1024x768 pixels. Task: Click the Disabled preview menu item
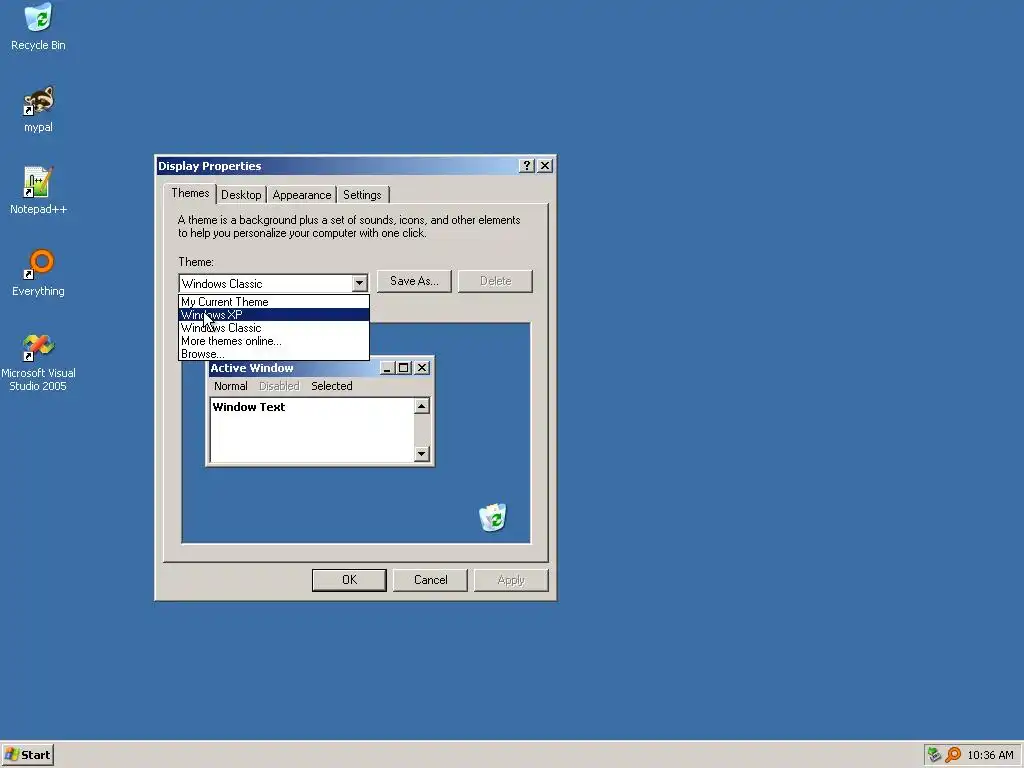point(279,386)
